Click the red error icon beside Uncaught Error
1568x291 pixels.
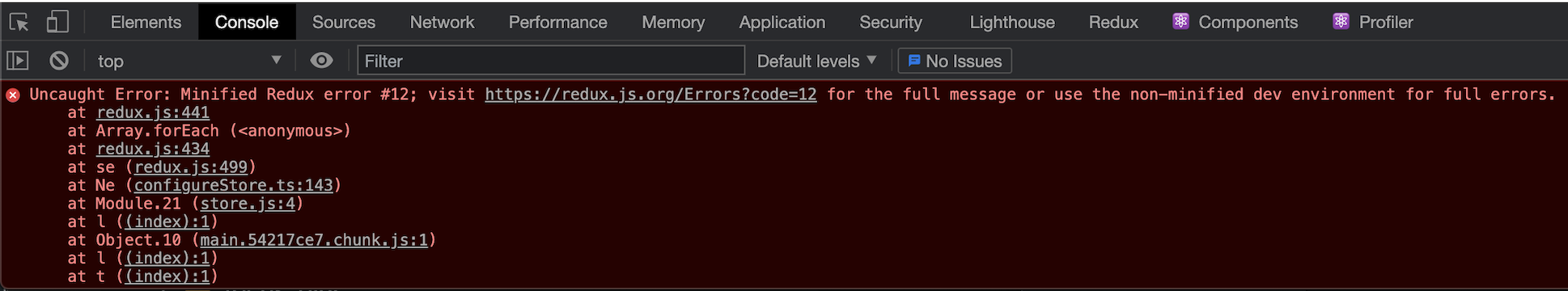pyautogui.click(x=13, y=95)
